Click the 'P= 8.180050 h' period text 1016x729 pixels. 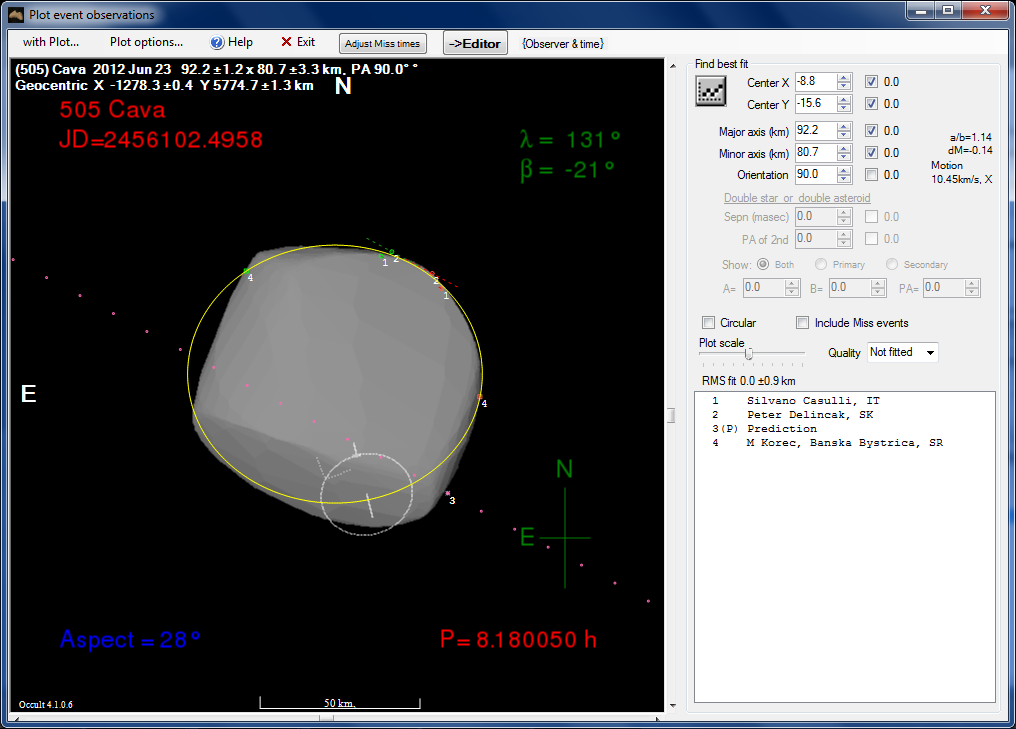(x=518, y=640)
